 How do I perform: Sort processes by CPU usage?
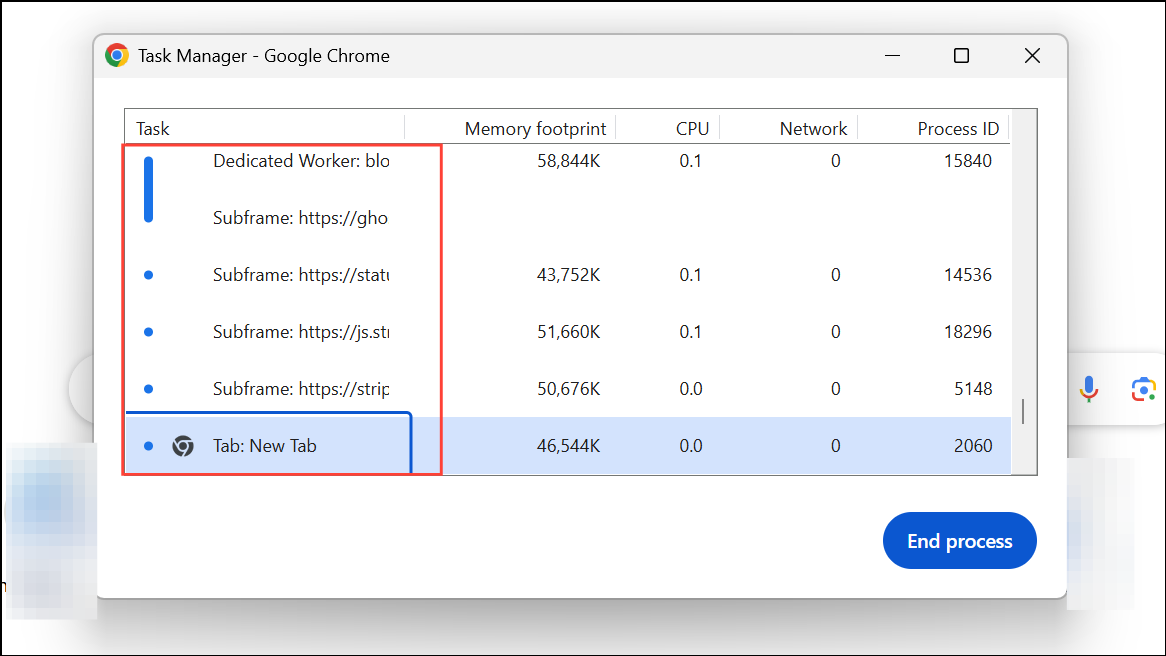pyautogui.click(x=692, y=128)
